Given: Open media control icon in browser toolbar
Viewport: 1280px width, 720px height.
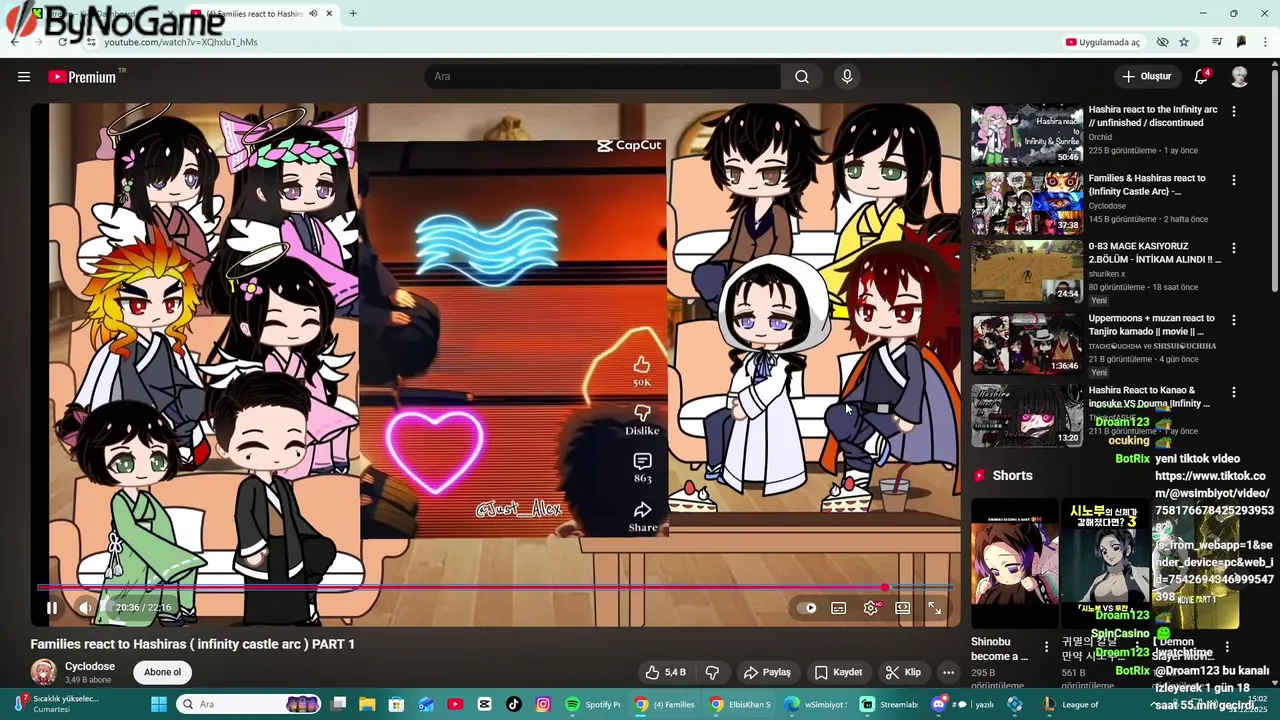Looking at the screenshot, I should [1217, 42].
